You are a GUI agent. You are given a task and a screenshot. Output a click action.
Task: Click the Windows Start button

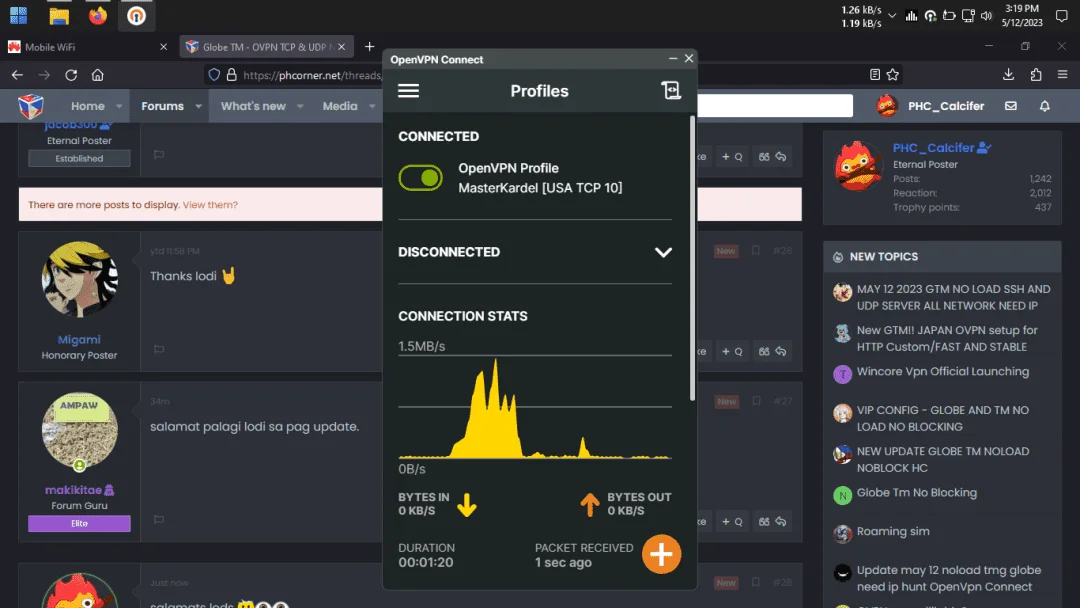click(19, 15)
